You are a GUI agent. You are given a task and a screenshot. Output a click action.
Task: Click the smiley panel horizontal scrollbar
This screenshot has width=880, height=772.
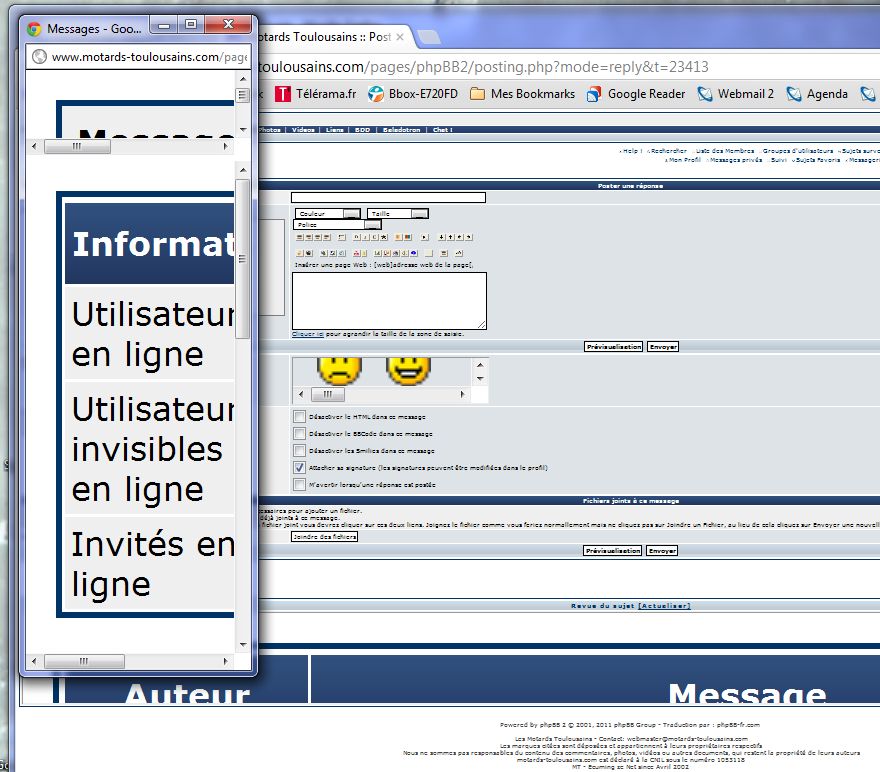point(380,395)
